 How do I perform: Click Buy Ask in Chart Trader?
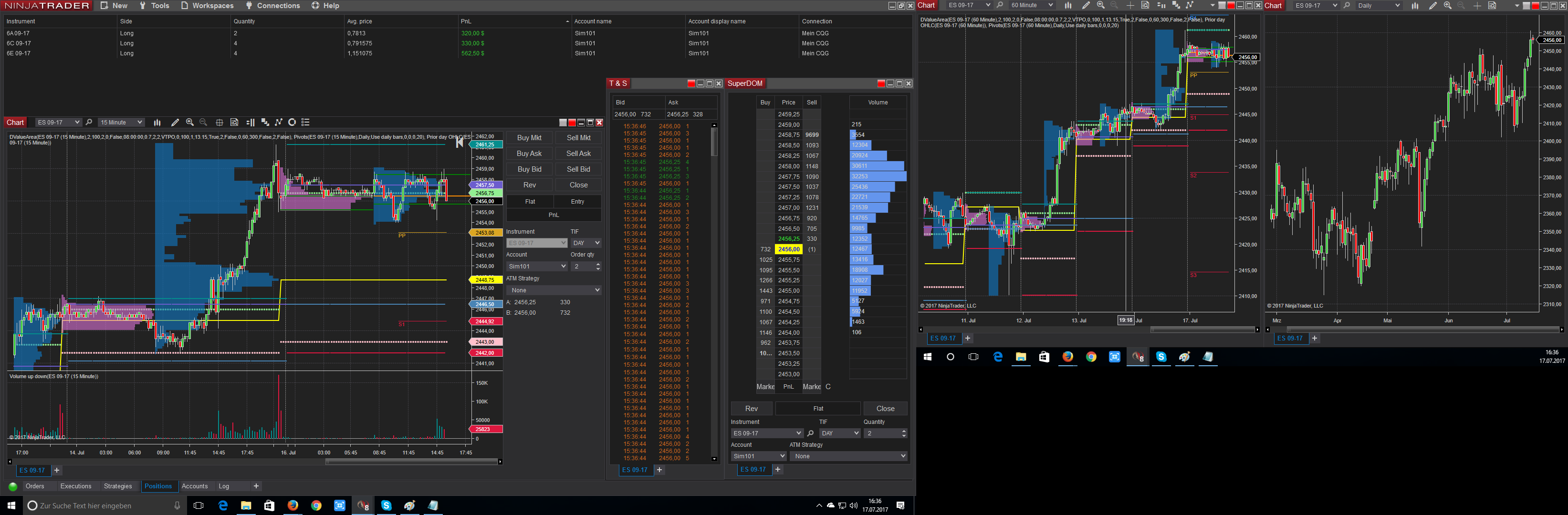point(529,154)
